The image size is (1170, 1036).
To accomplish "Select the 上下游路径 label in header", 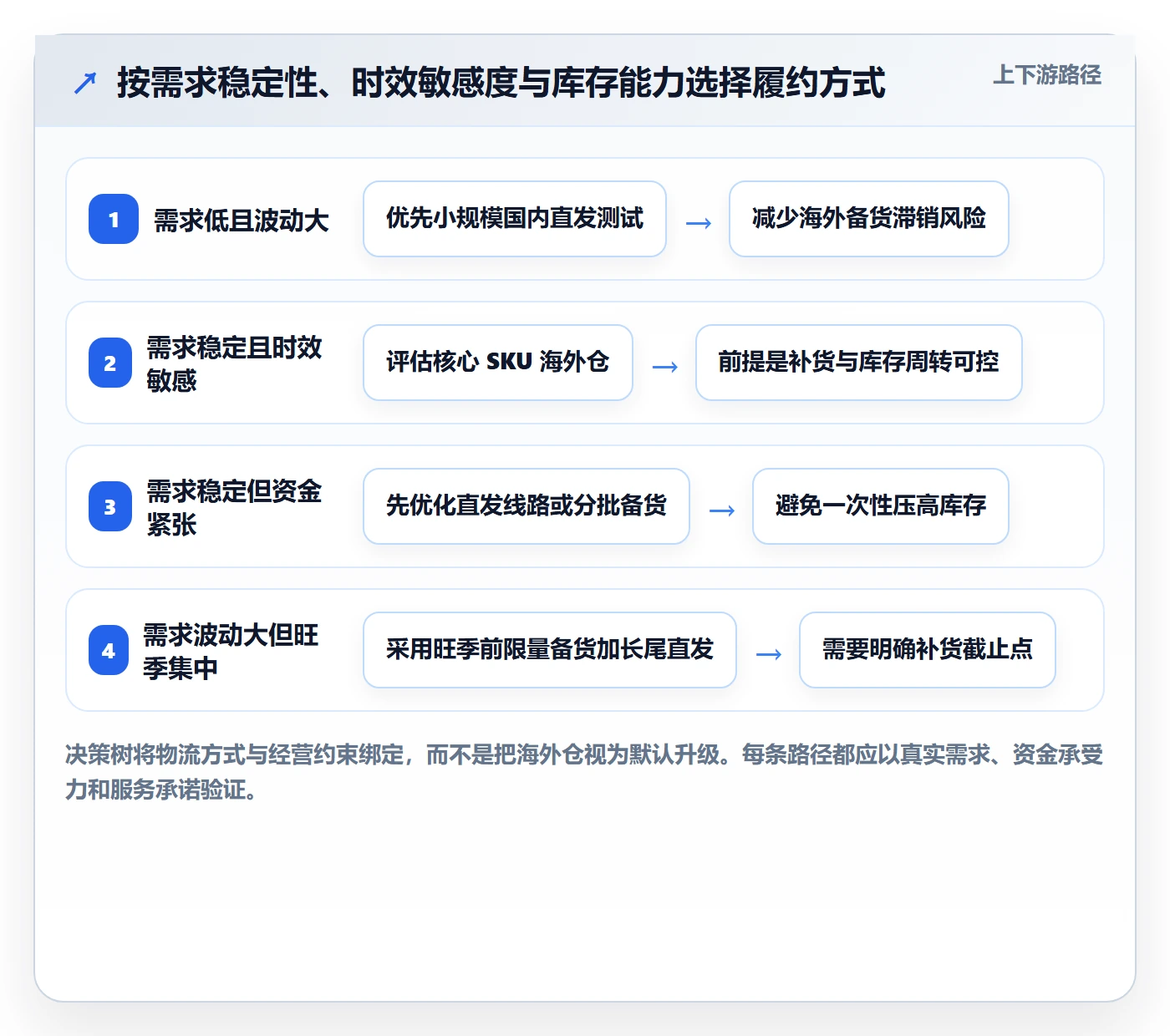I will point(1047,75).
